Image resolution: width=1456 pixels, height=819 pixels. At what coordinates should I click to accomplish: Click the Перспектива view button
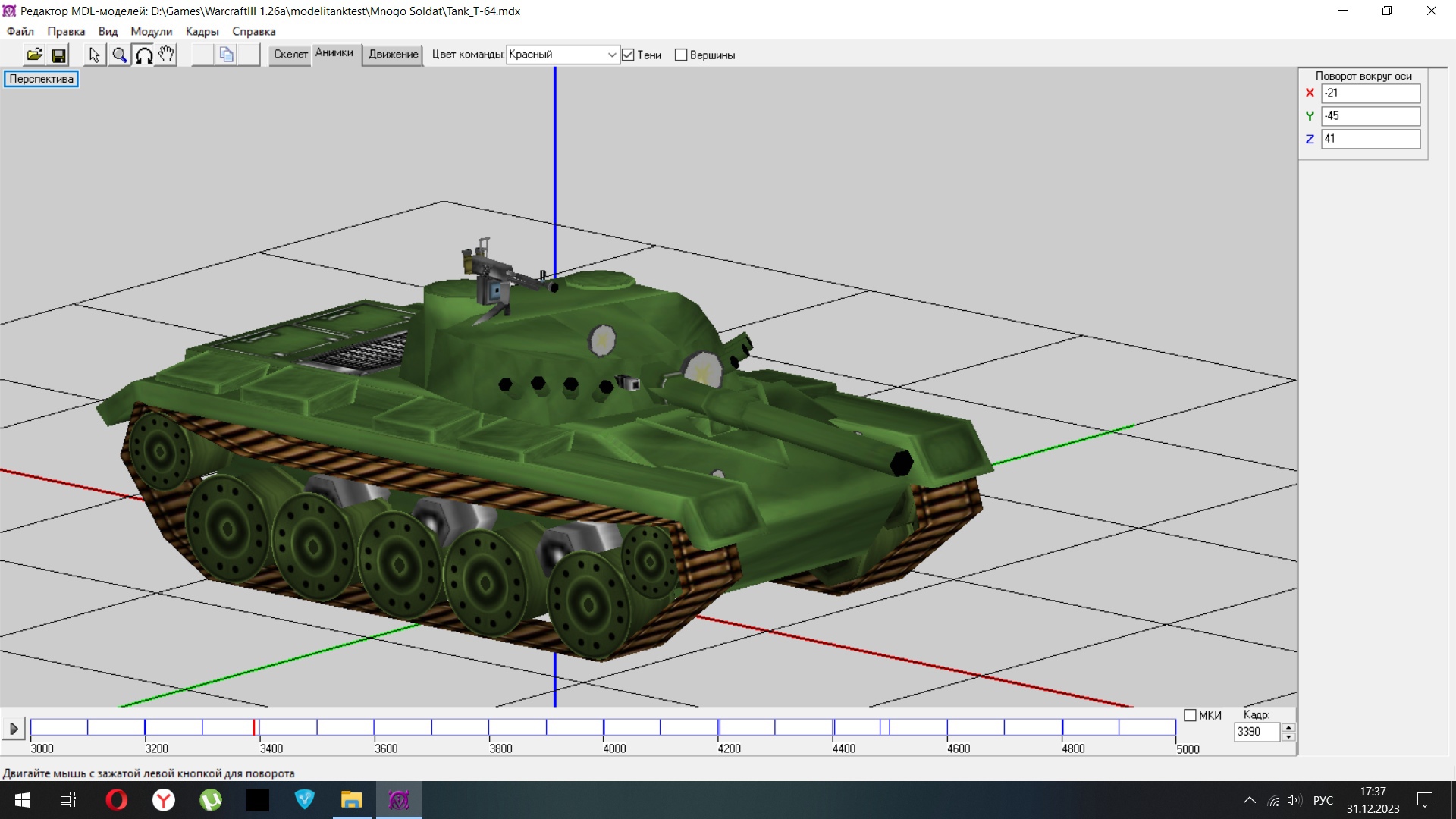click(41, 79)
